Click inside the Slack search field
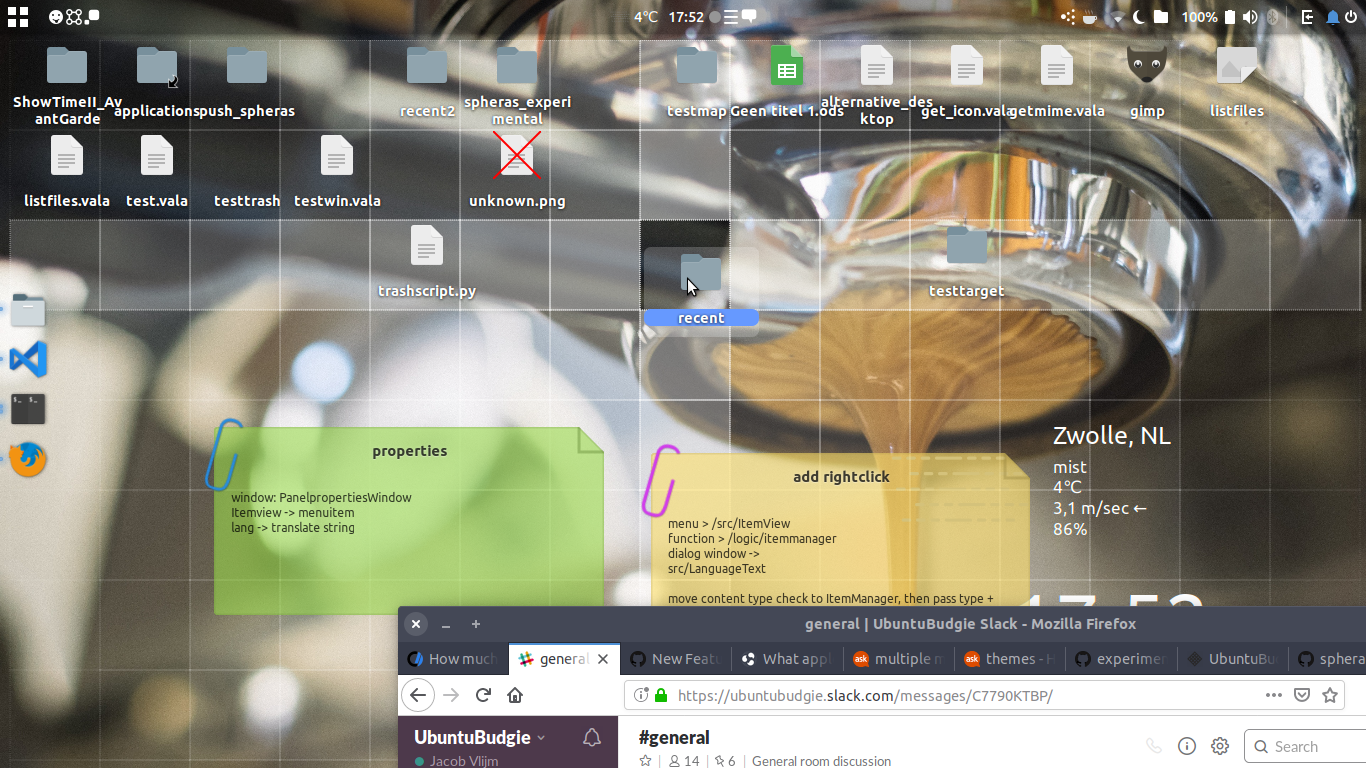The width and height of the screenshot is (1366, 768). click(x=1305, y=746)
